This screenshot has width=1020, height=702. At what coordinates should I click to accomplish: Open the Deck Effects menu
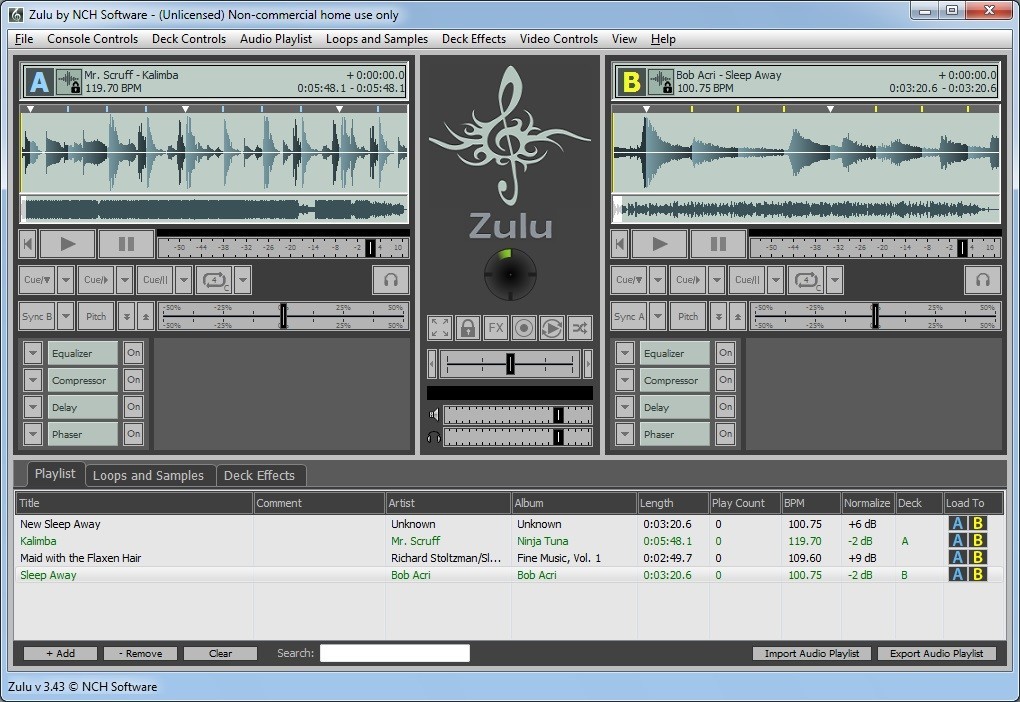tap(473, 39)
